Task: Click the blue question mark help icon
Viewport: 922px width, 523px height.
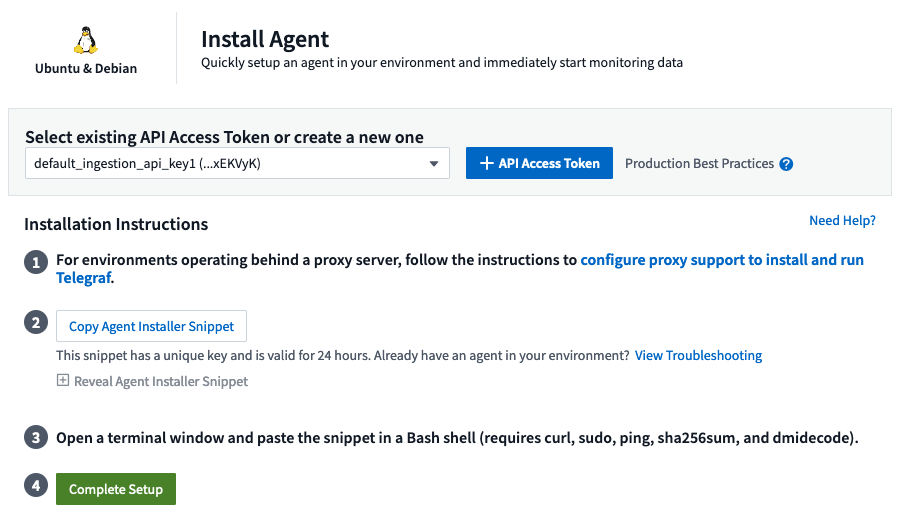Action: (x=786, y=164)
